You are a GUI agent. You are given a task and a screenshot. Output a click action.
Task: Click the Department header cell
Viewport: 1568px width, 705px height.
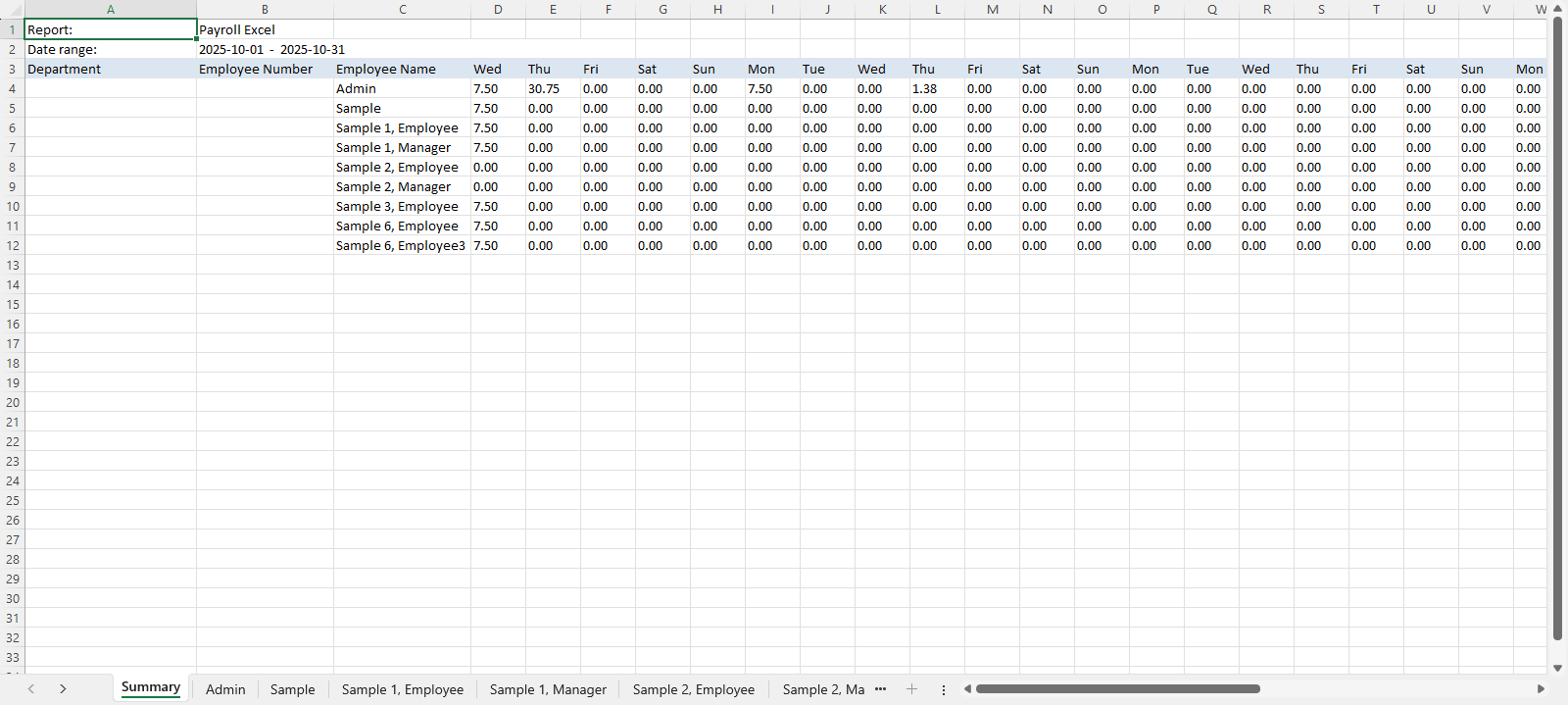pyautogui.click(x=110, y=69)
